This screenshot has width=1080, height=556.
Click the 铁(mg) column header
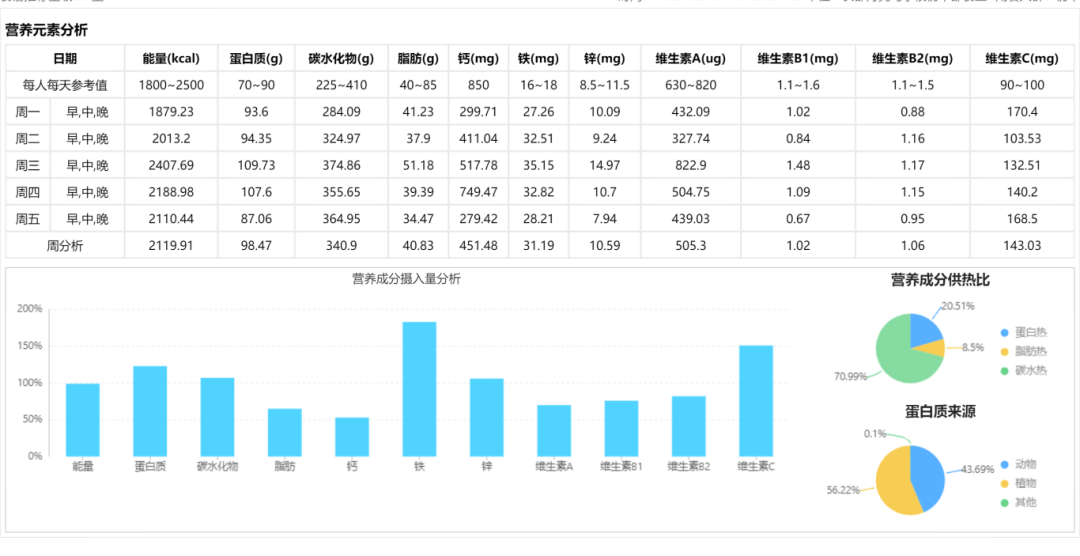coord(539,59)
